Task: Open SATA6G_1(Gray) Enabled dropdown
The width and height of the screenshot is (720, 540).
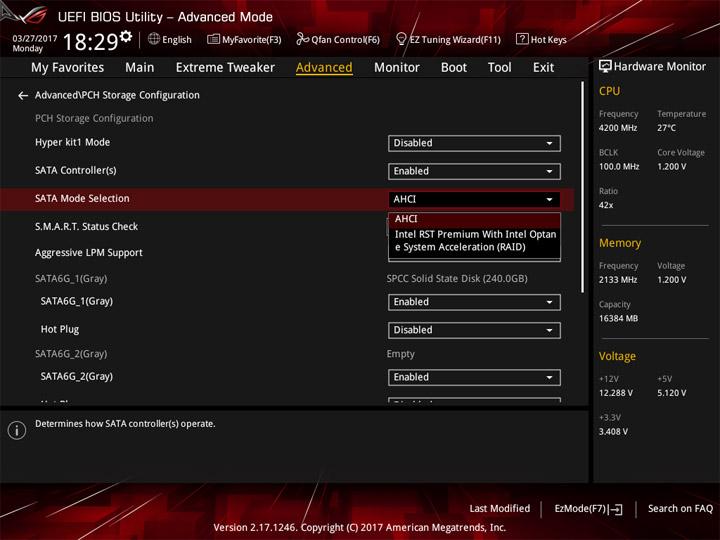Action: (474, 302)
